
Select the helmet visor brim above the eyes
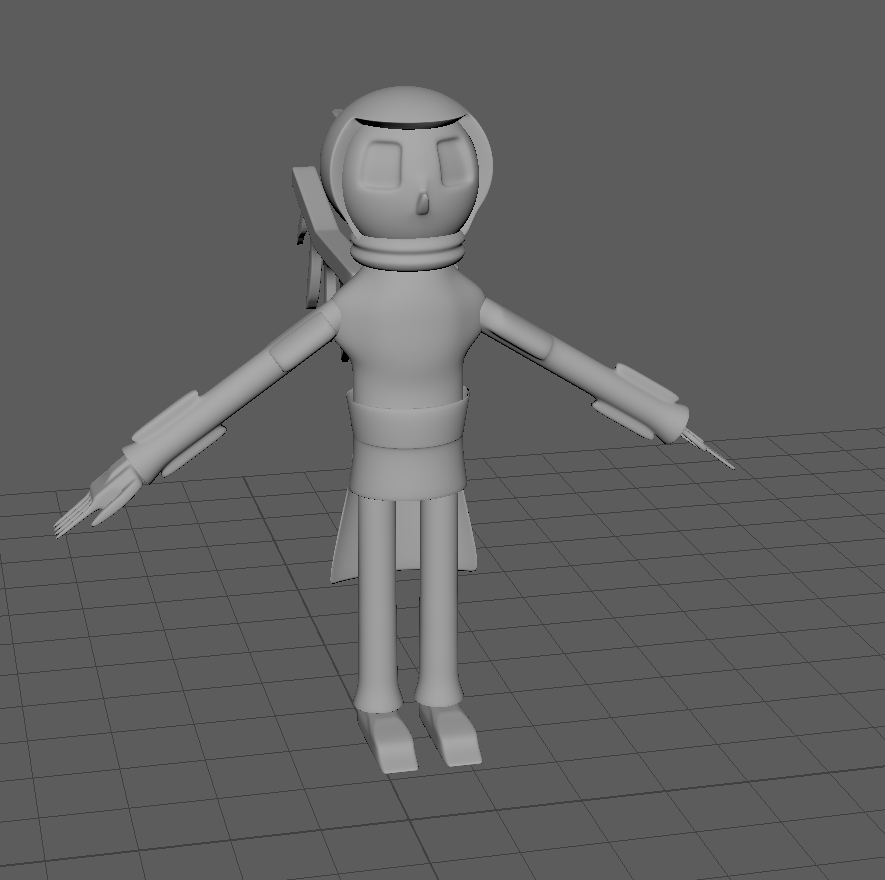point(411,122)
